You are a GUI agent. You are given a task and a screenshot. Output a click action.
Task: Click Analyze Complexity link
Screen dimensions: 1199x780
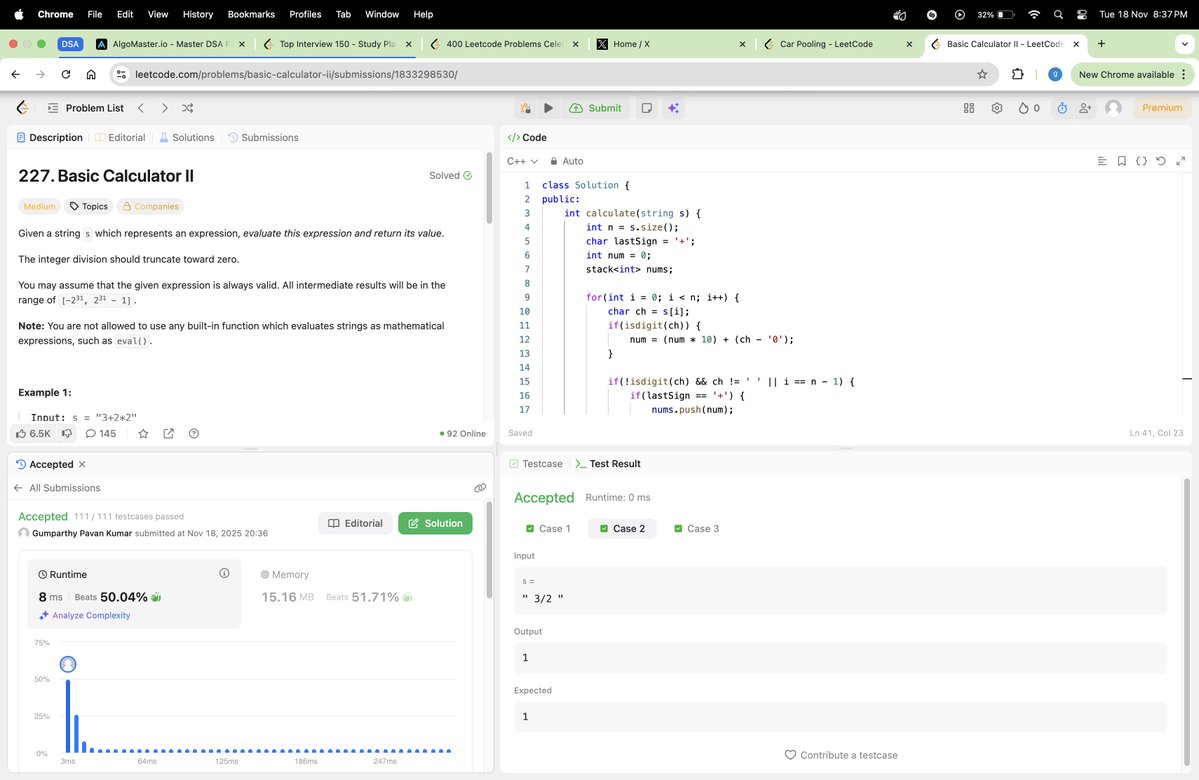[x=85, y=616]
